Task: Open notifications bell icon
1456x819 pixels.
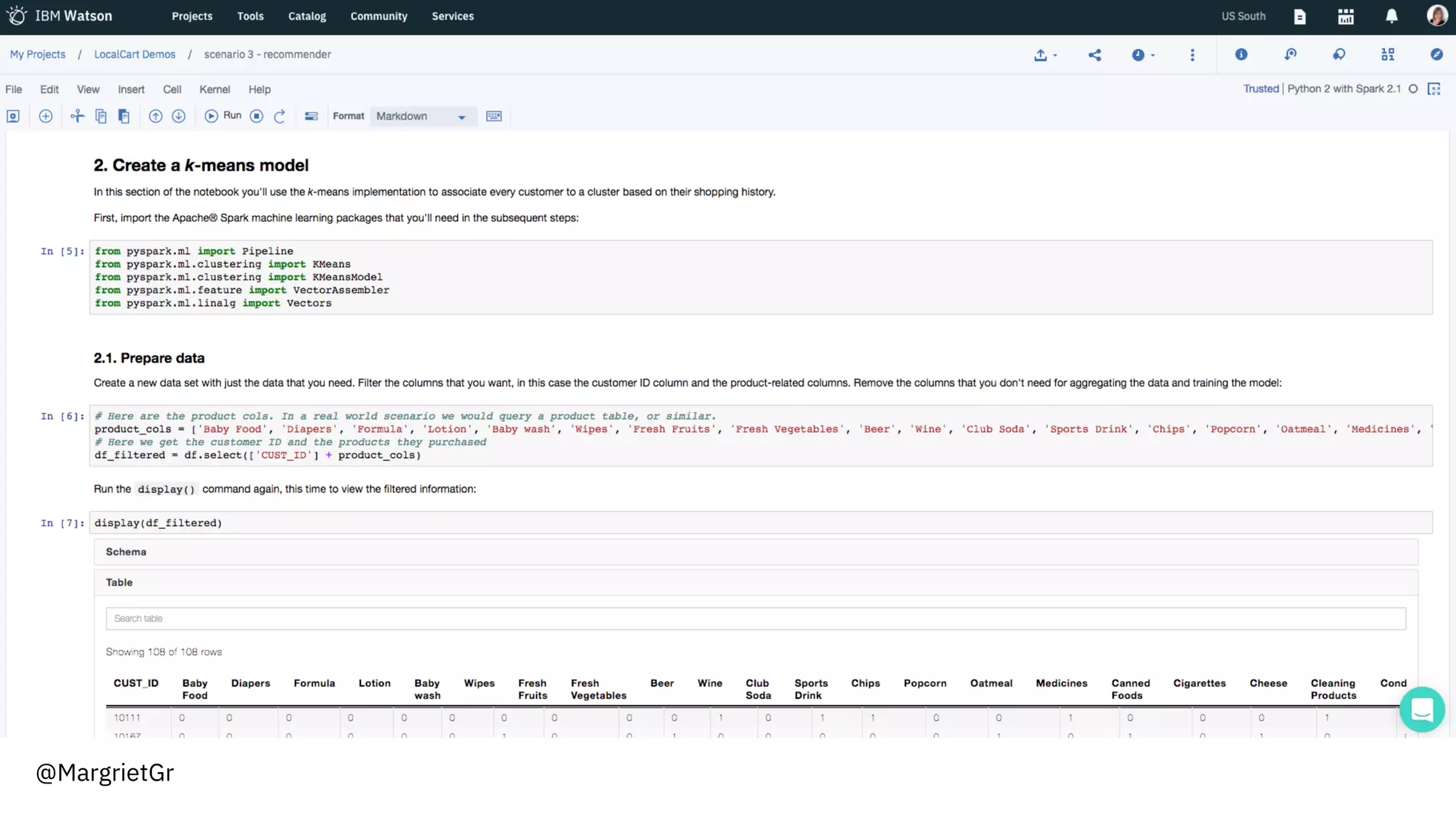Action: click(1391, 16)
